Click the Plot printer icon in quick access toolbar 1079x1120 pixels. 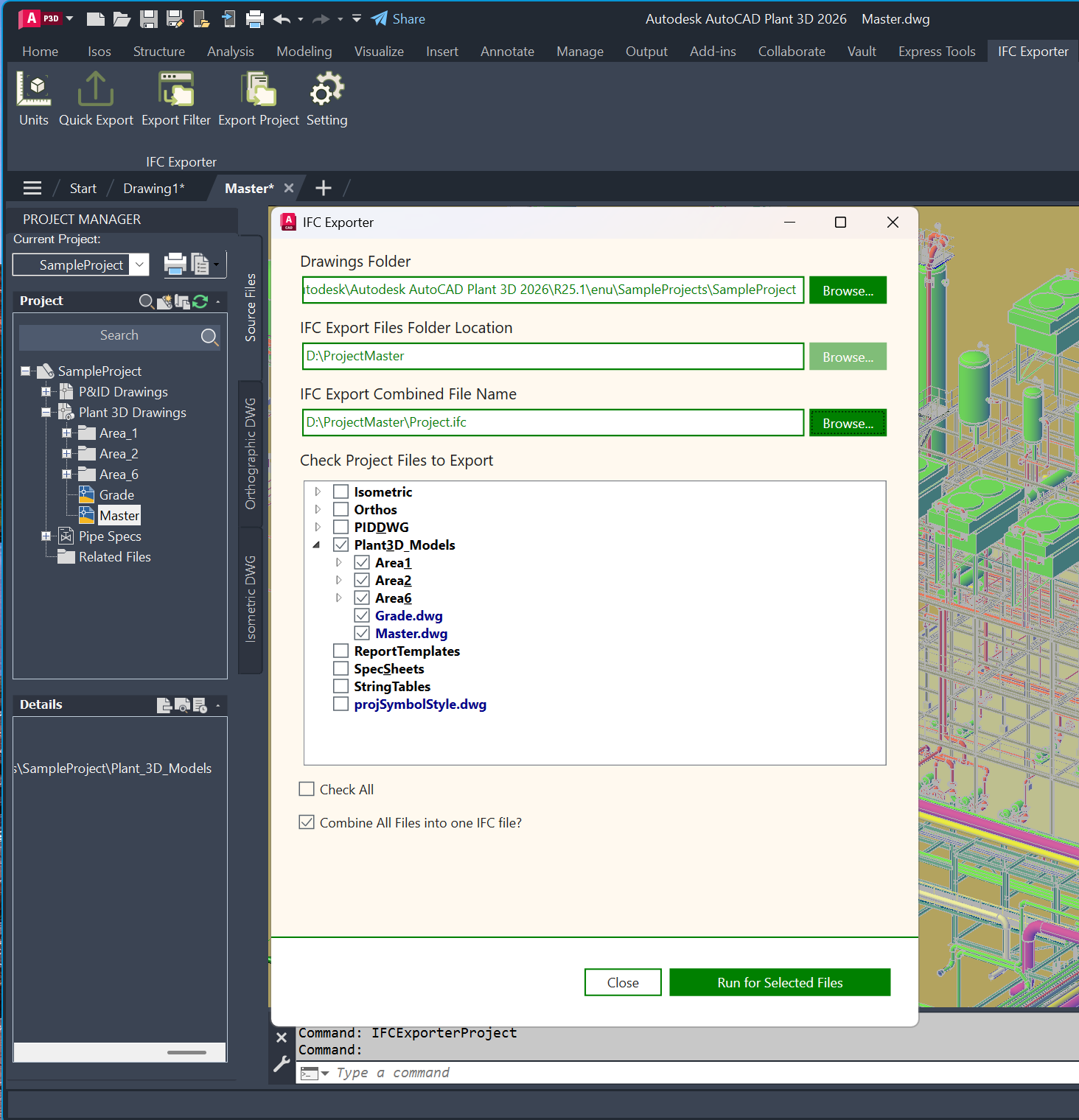(255, 19)
